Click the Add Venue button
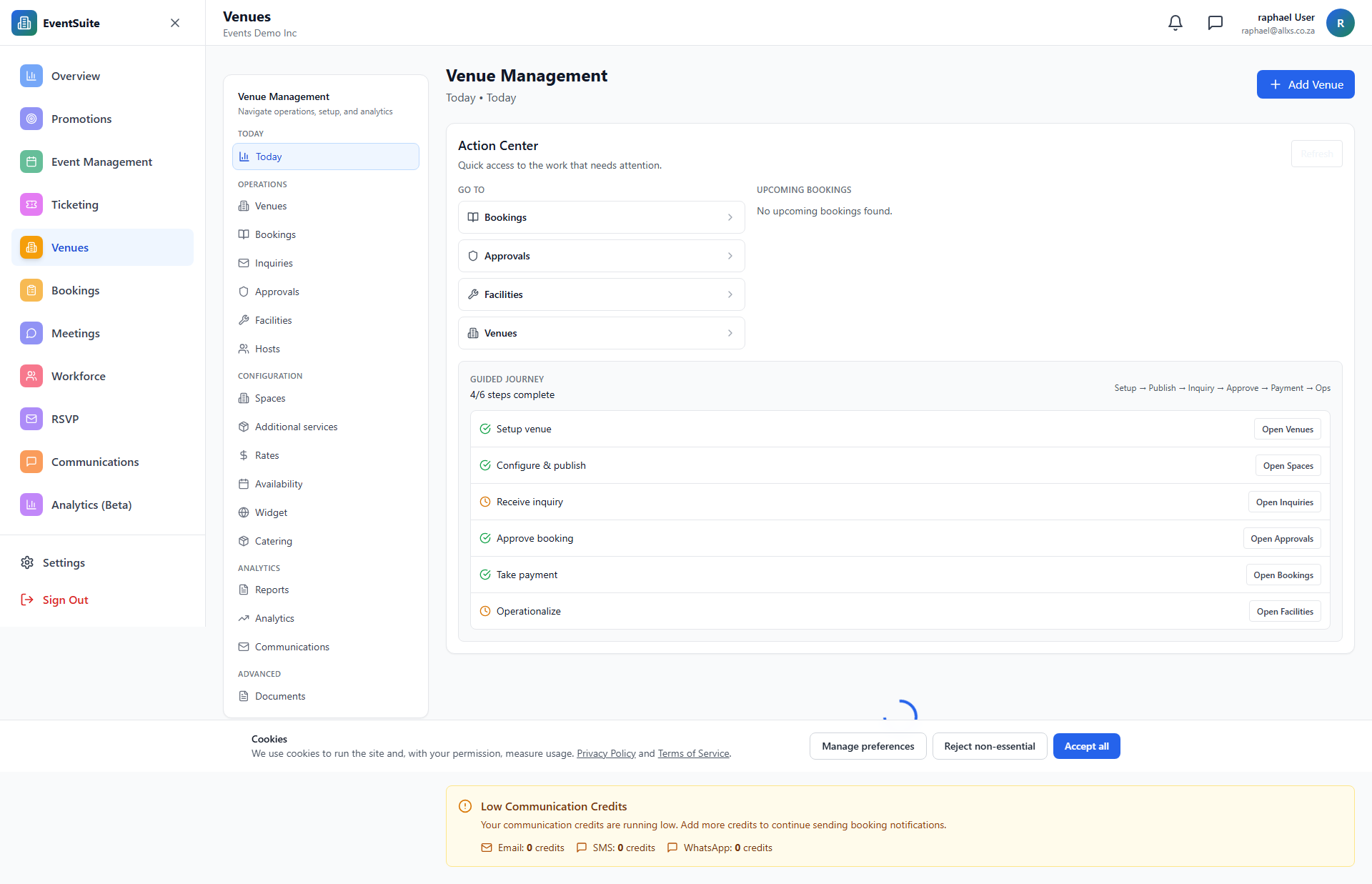The image size is (1372, 884). pyautogui.click(x=1305, y=84)
